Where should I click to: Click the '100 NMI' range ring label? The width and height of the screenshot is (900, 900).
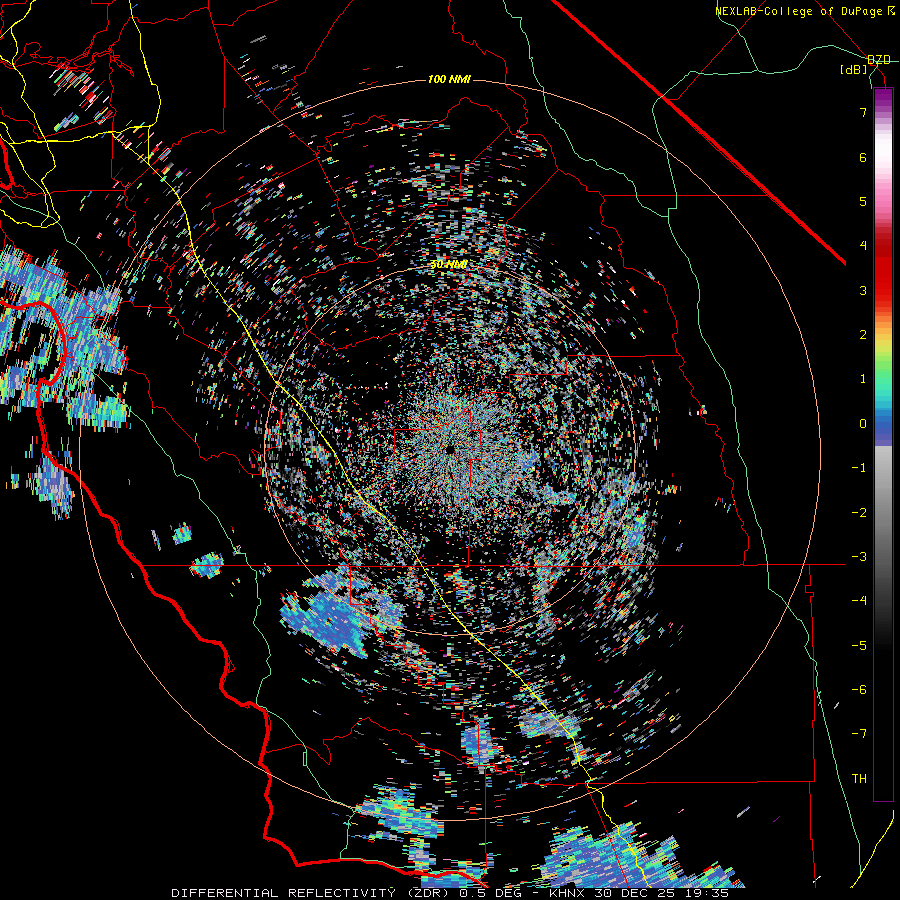click(449, 79)
